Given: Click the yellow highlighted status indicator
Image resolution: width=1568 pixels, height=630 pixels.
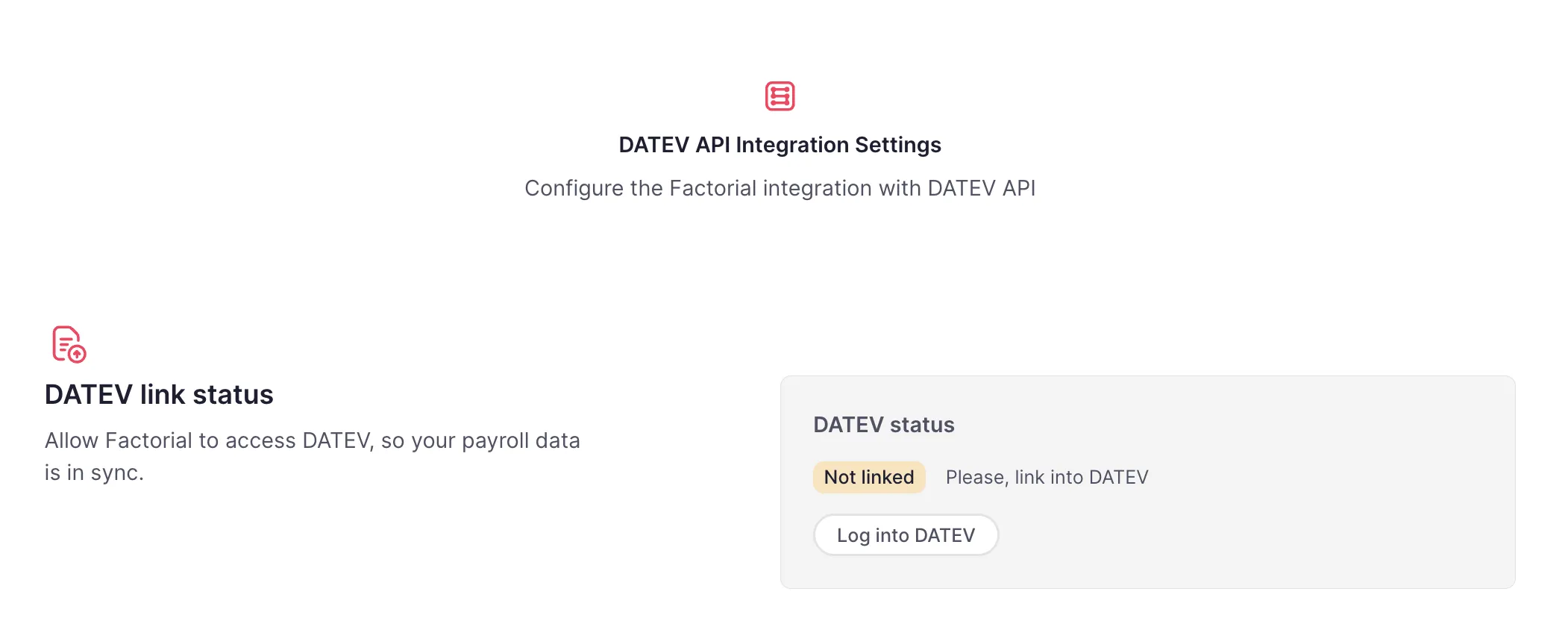Looking at the screenshot, I should point(868,477).
